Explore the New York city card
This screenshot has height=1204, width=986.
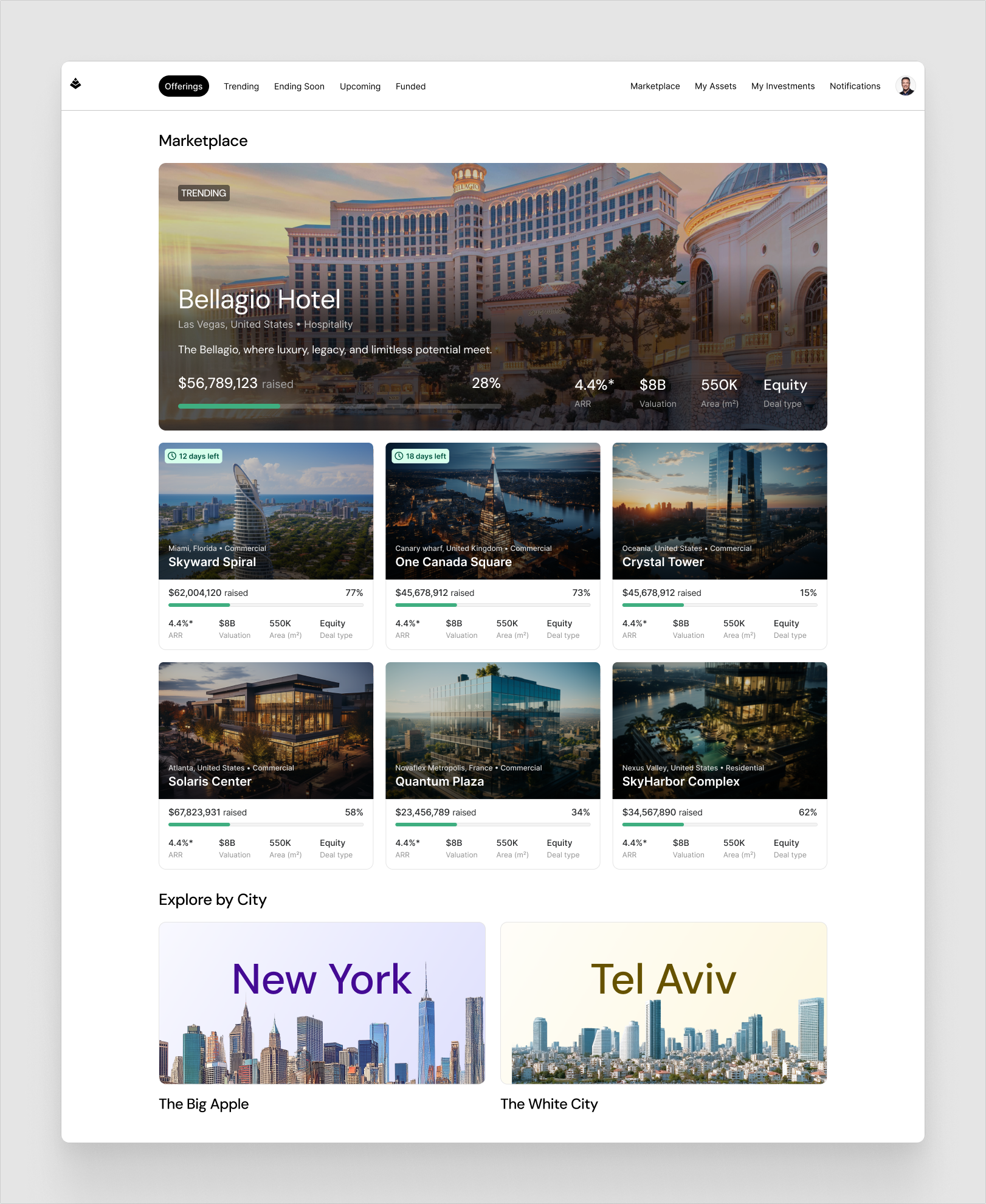(x=322, y=1003)
